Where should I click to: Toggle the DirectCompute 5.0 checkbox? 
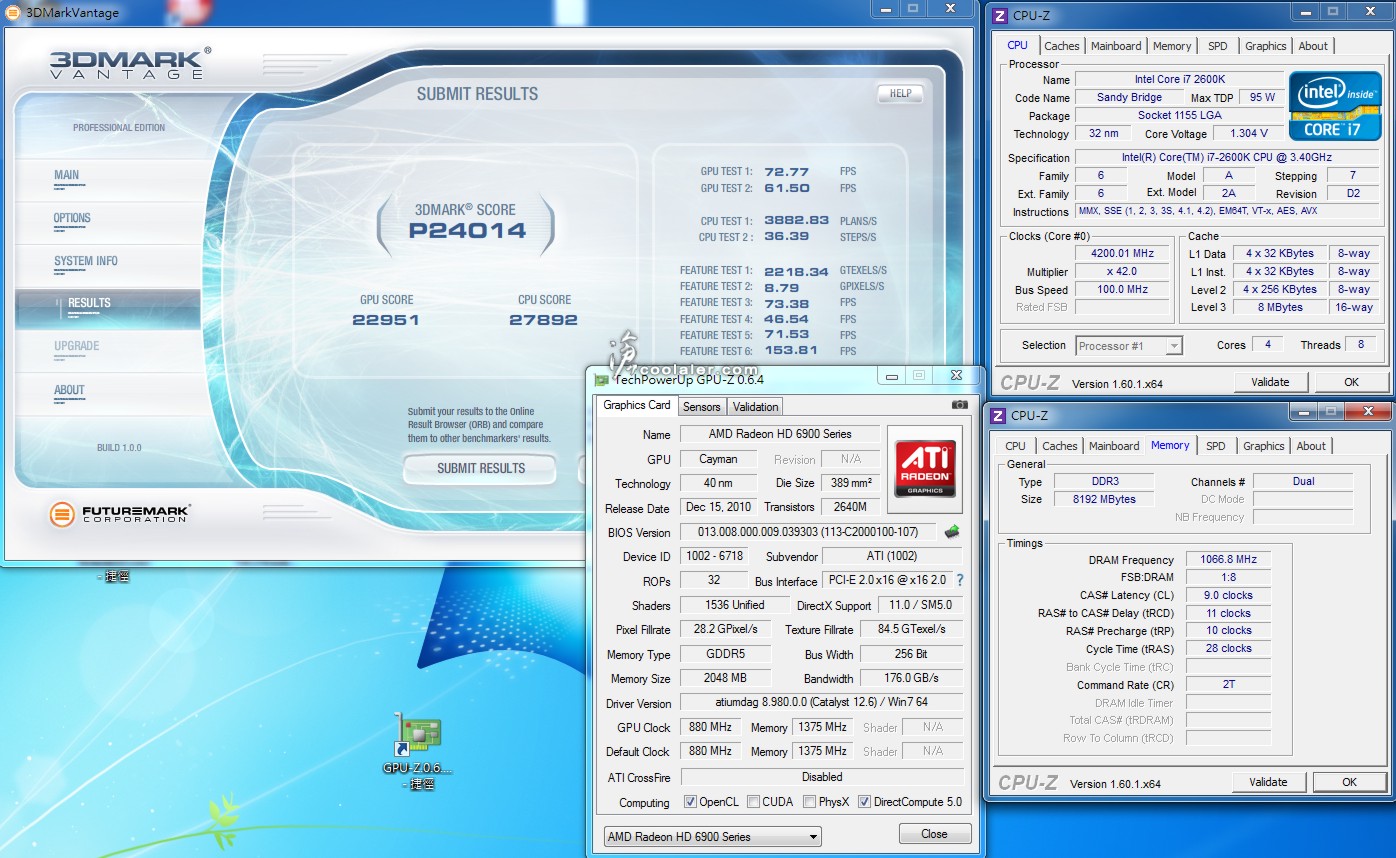coord(865,802)
